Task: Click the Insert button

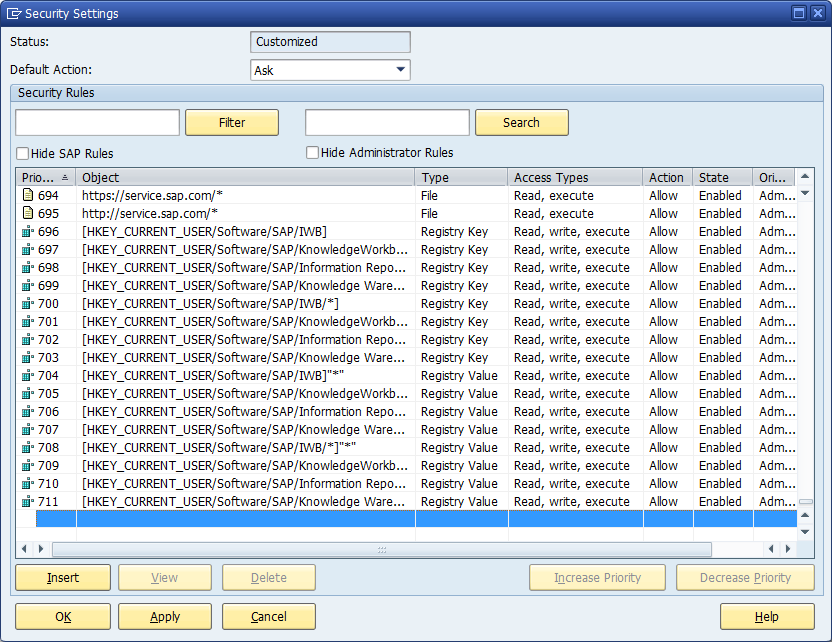Action: coord(63,578)
